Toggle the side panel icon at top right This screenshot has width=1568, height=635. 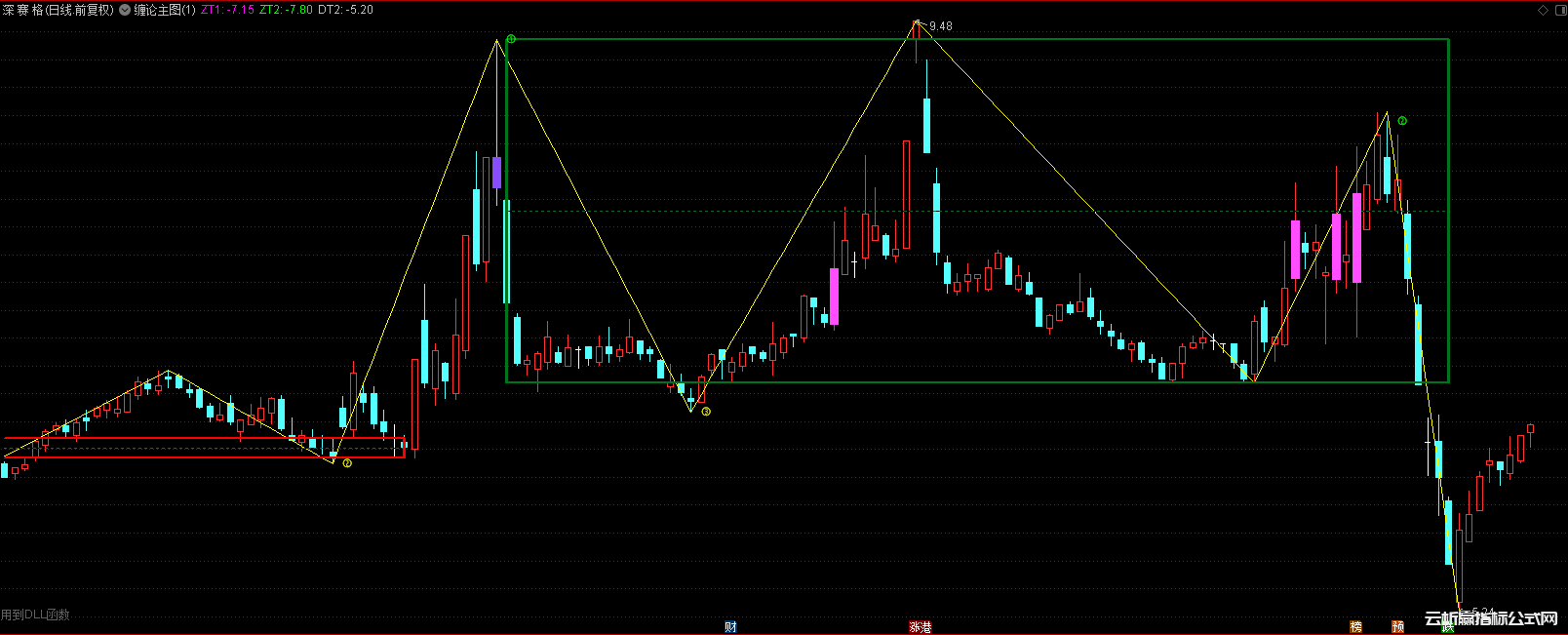click(1559, 10)
